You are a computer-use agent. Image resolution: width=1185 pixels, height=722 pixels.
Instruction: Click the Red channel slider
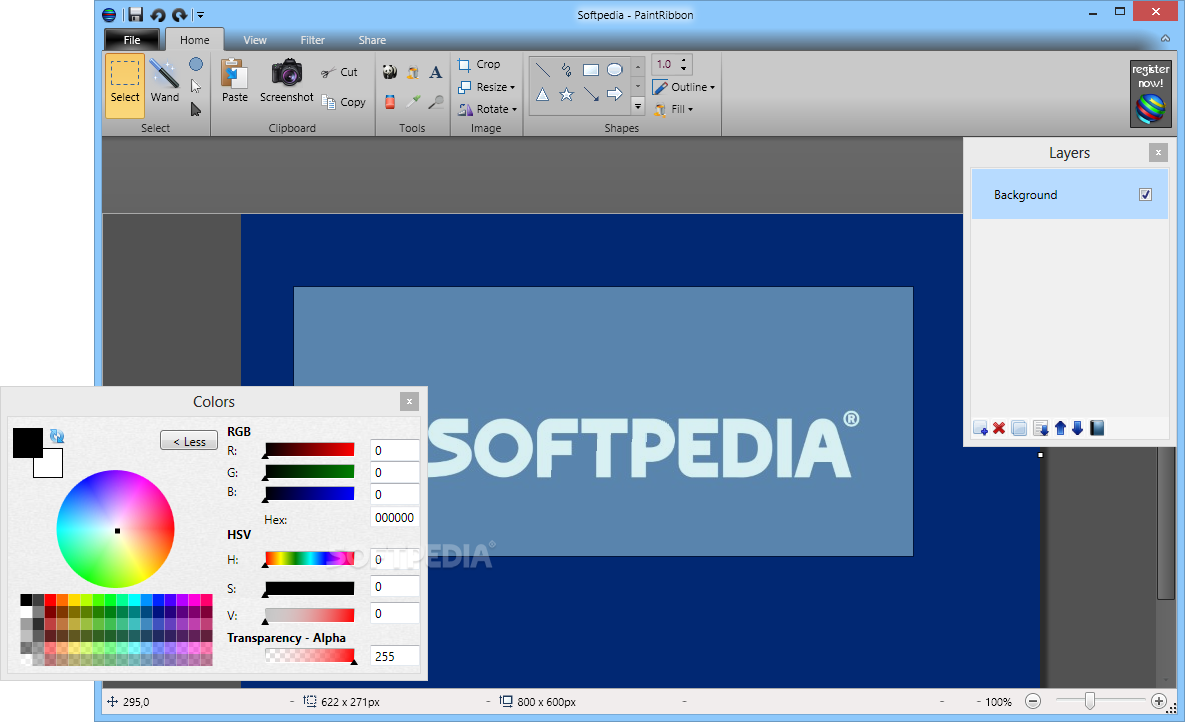(309, 450)
